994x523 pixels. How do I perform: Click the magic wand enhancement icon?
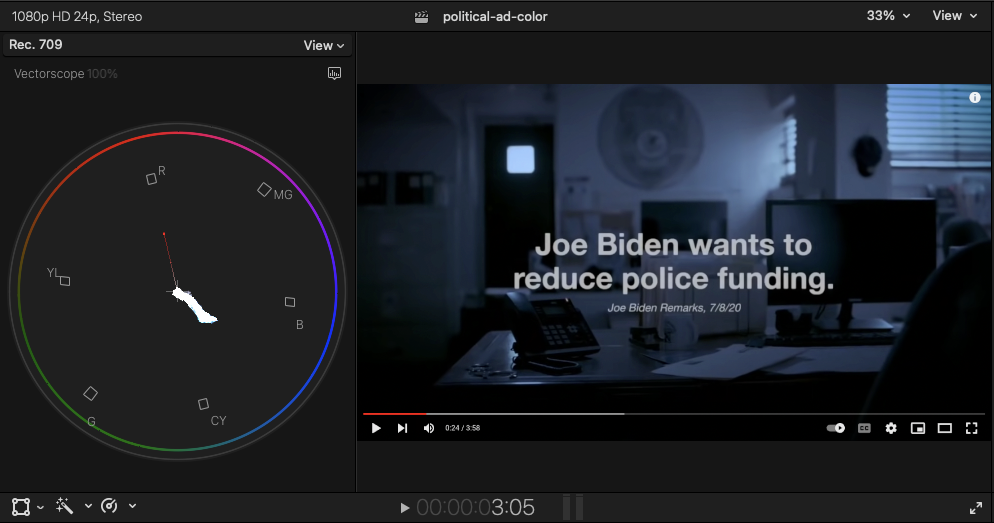coord(65,507)
